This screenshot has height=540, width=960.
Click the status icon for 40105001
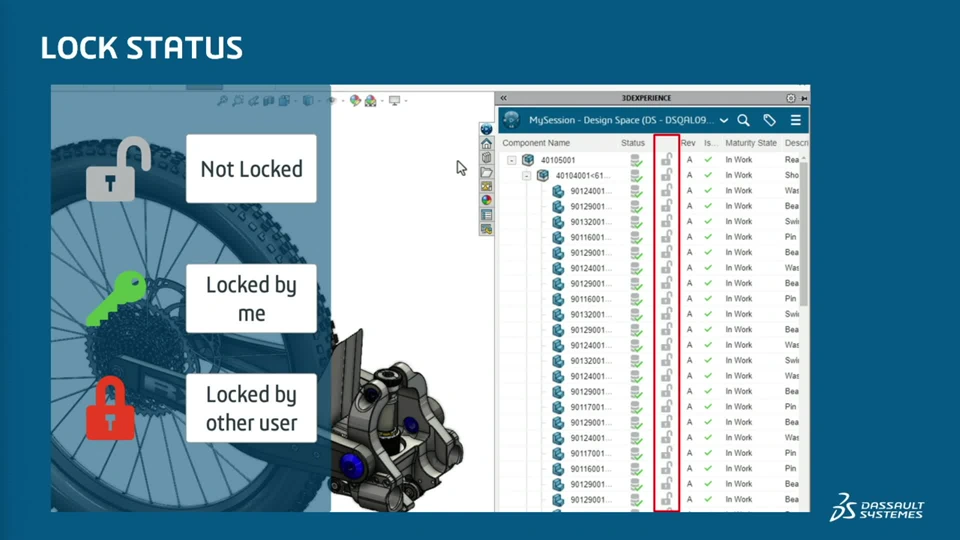click(x=636, y=160)
